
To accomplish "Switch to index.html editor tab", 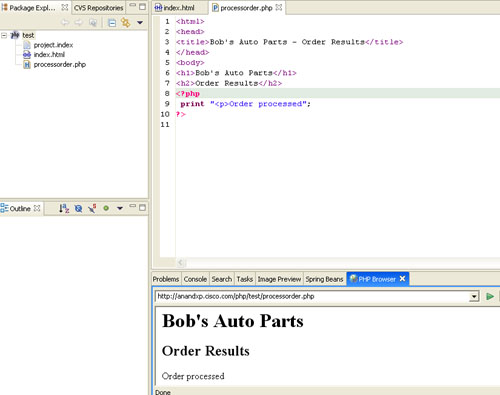I will 179,8.
